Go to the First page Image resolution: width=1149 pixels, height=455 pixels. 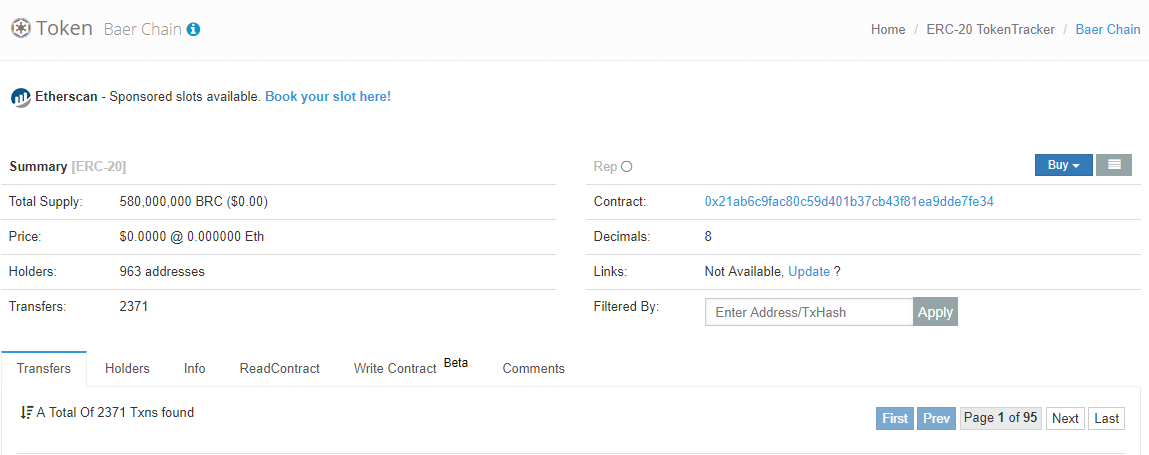895,418
